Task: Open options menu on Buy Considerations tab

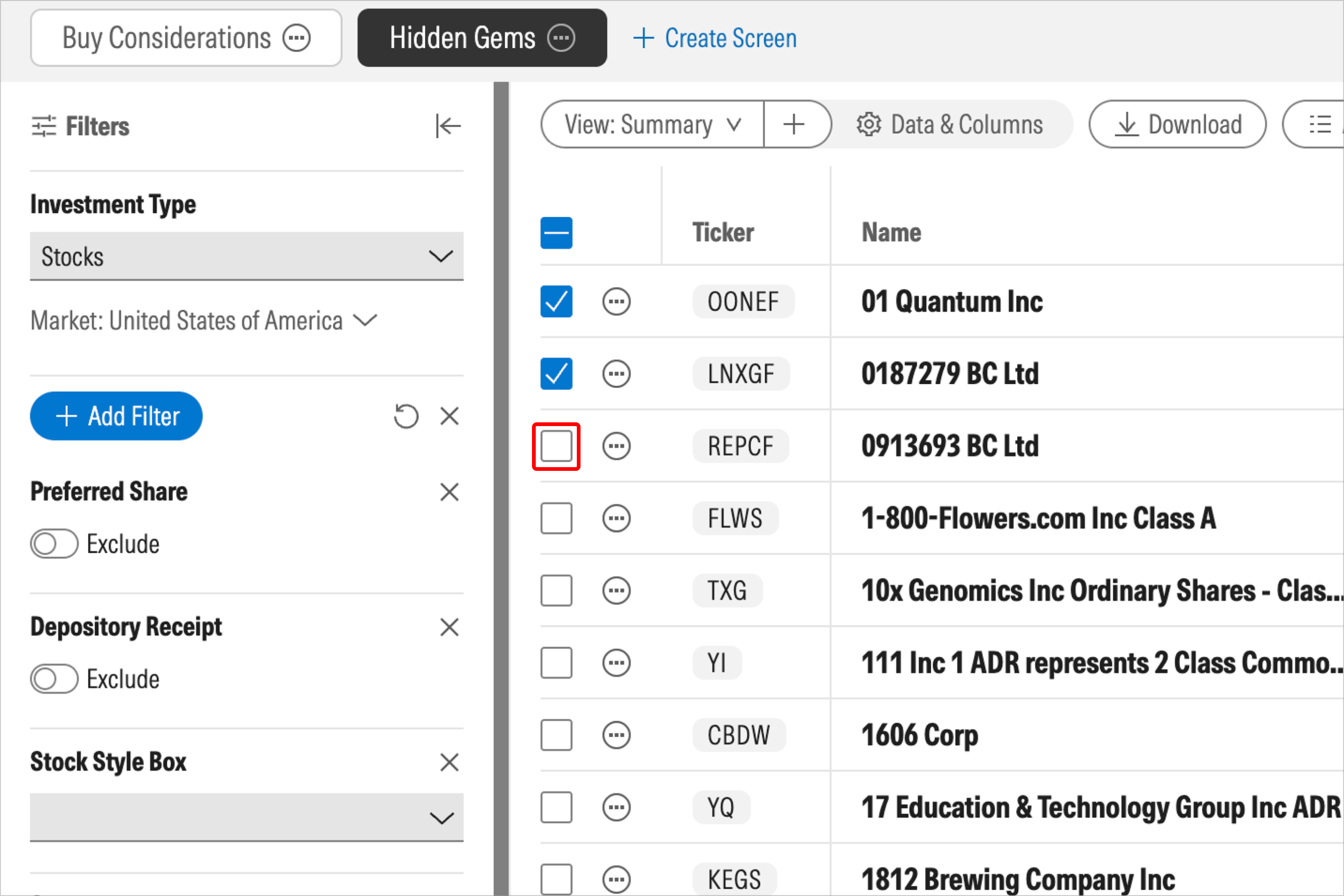Action: coord(297,38)
